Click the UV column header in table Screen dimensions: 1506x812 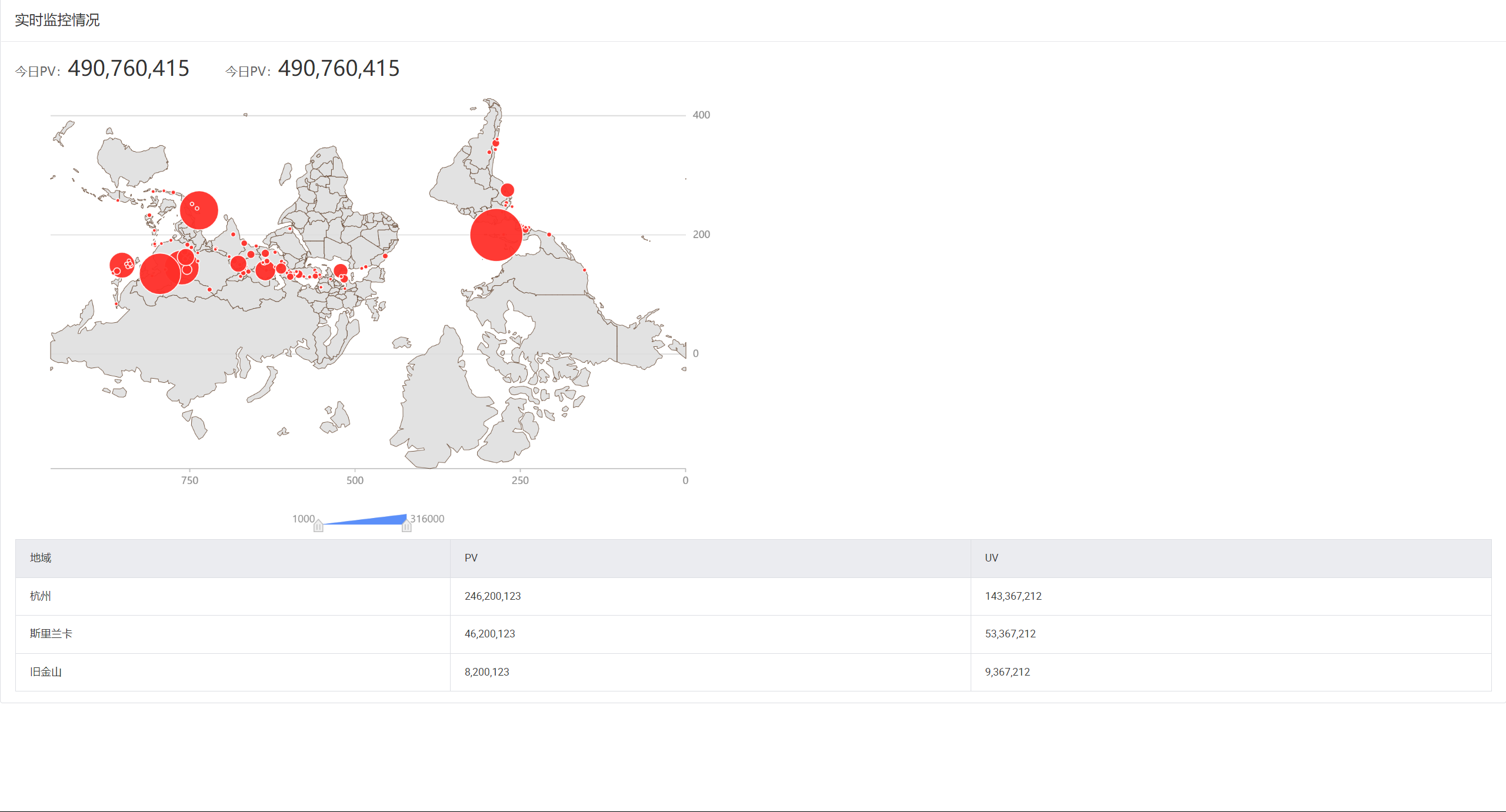click(992, 558)
